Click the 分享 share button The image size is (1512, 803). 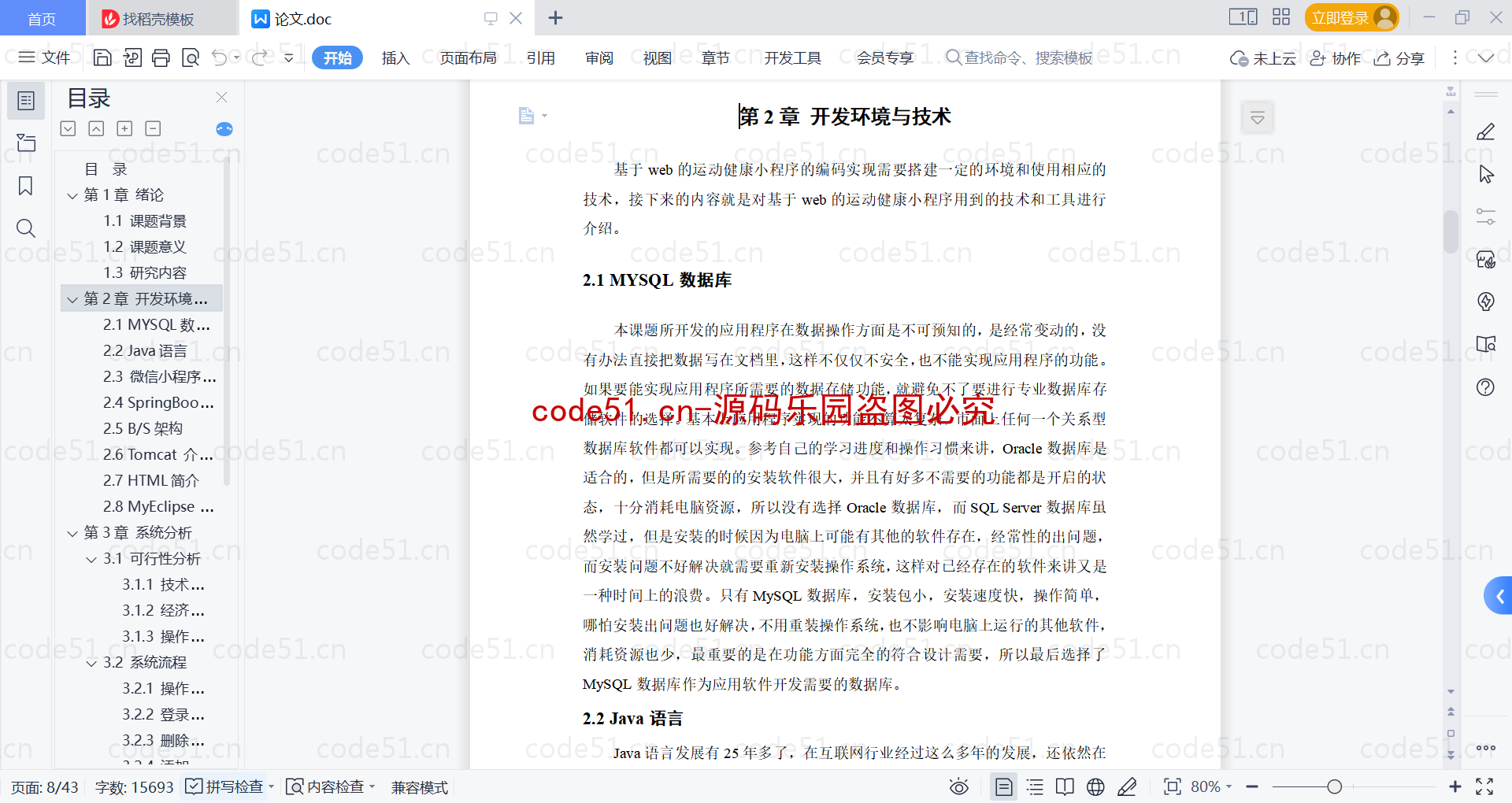(1399, 57)
